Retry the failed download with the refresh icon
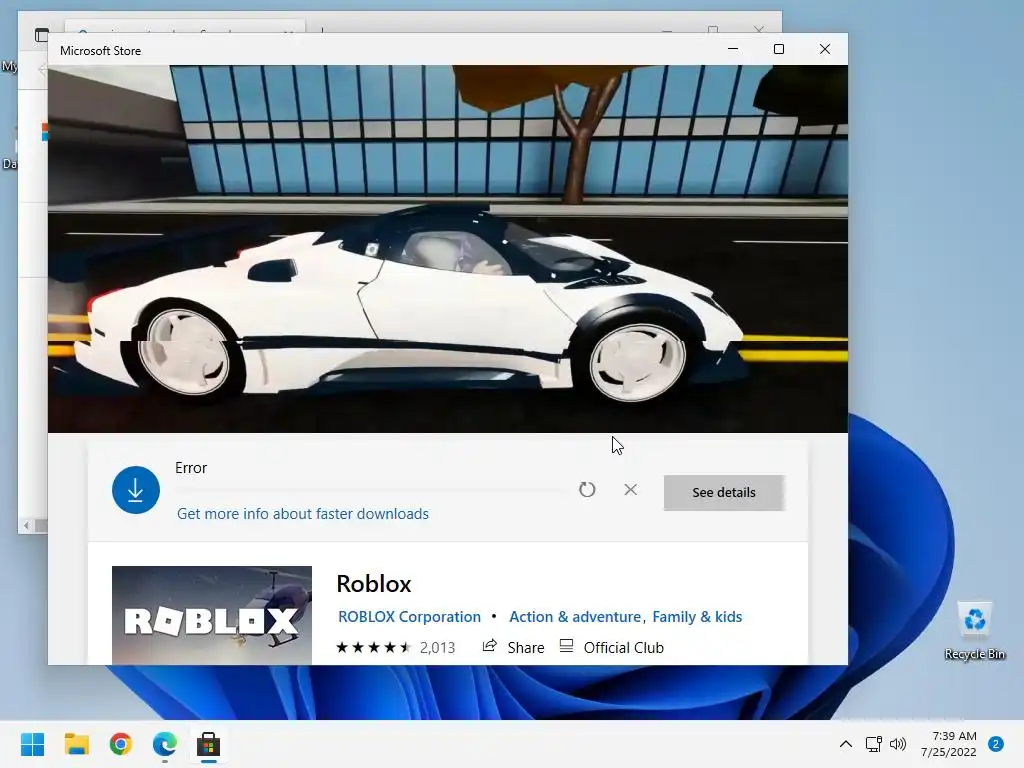This screenshot has height=768, width=1024. point(587,489)
